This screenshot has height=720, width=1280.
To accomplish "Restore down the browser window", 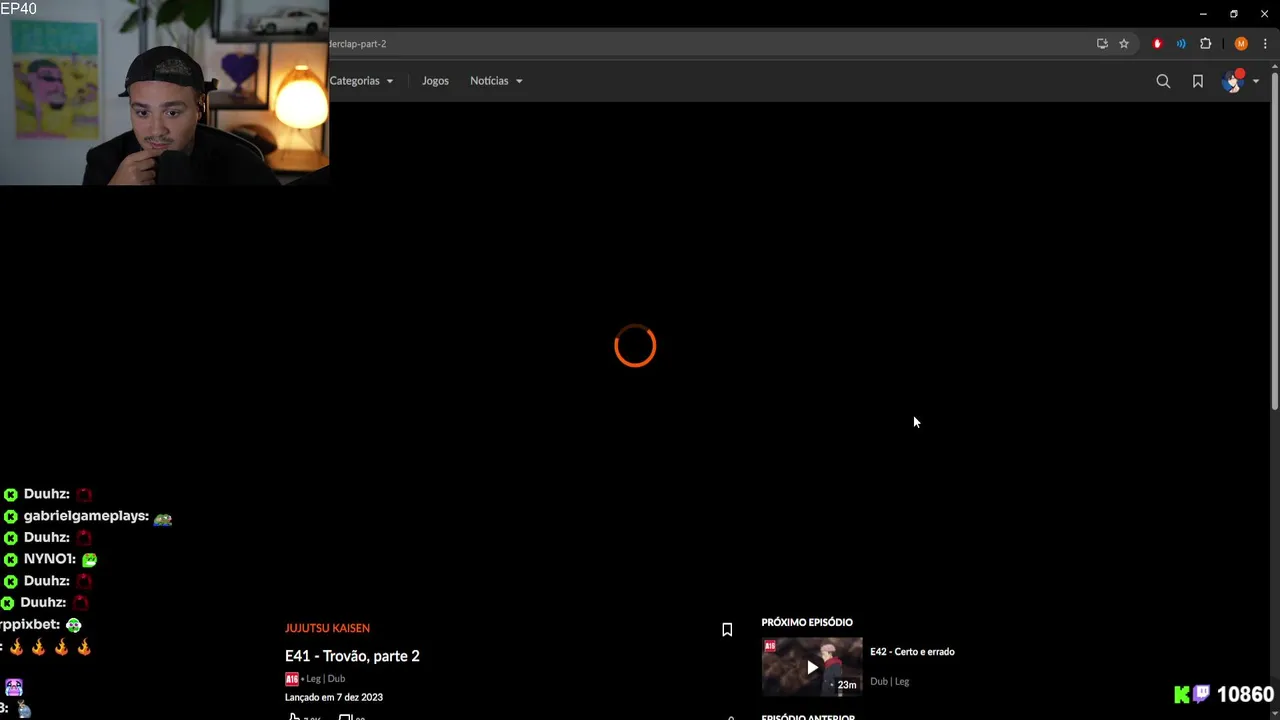I will tap(1234, 14).
